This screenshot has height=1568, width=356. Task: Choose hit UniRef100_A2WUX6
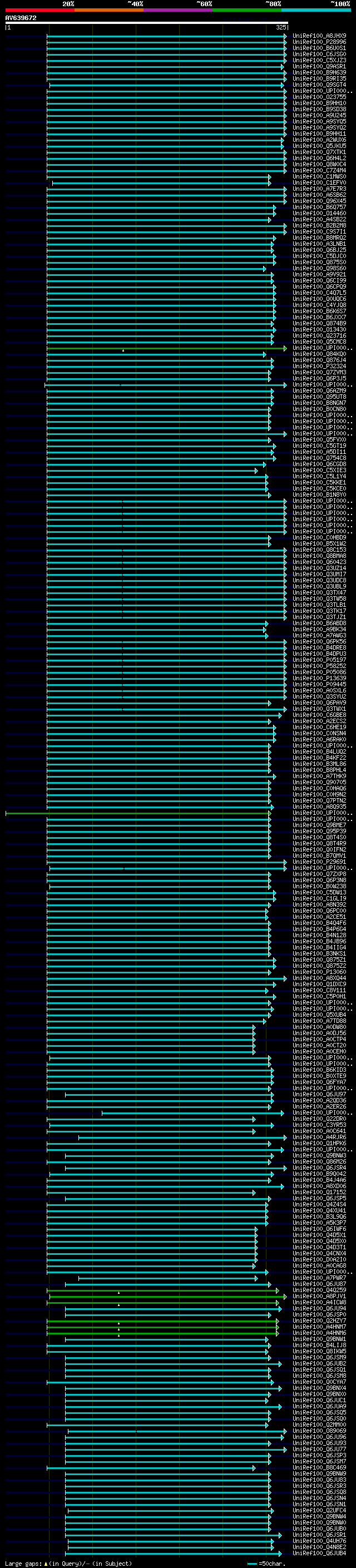[319, 140]
